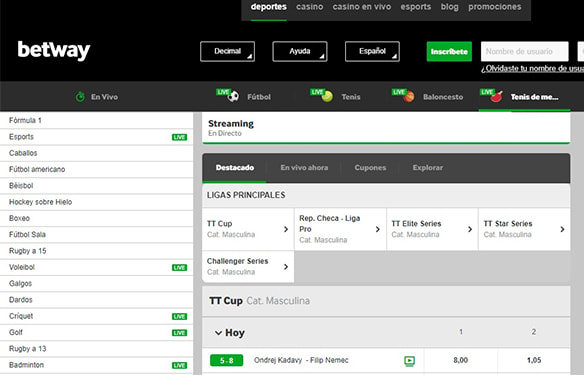584x375 pixels.
Task: Open Voleibol in sidebar
Action: pyautogui.click(x=96, y=267)
